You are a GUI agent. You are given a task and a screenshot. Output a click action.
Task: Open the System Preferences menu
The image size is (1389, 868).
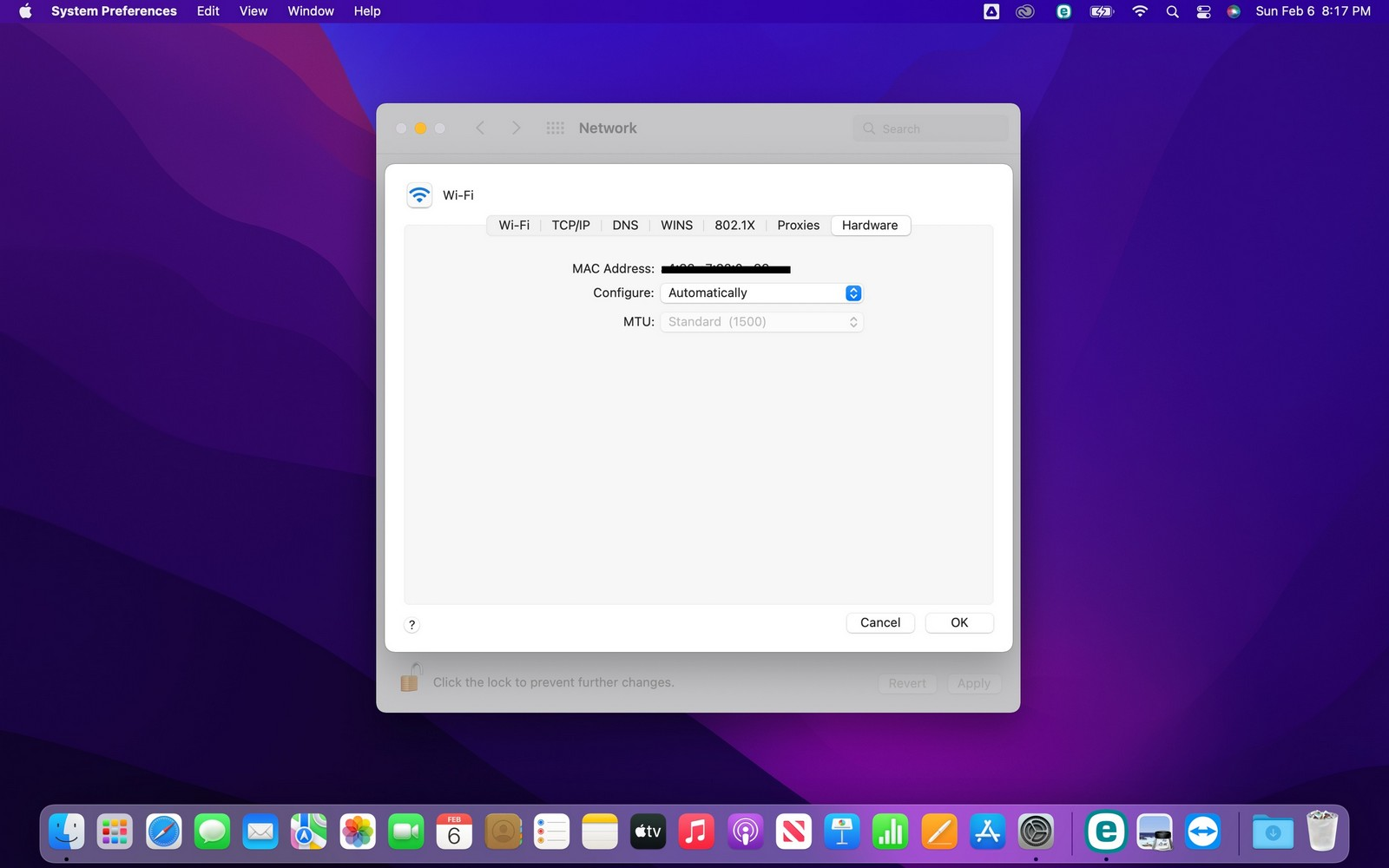click(x=114, y=11)
